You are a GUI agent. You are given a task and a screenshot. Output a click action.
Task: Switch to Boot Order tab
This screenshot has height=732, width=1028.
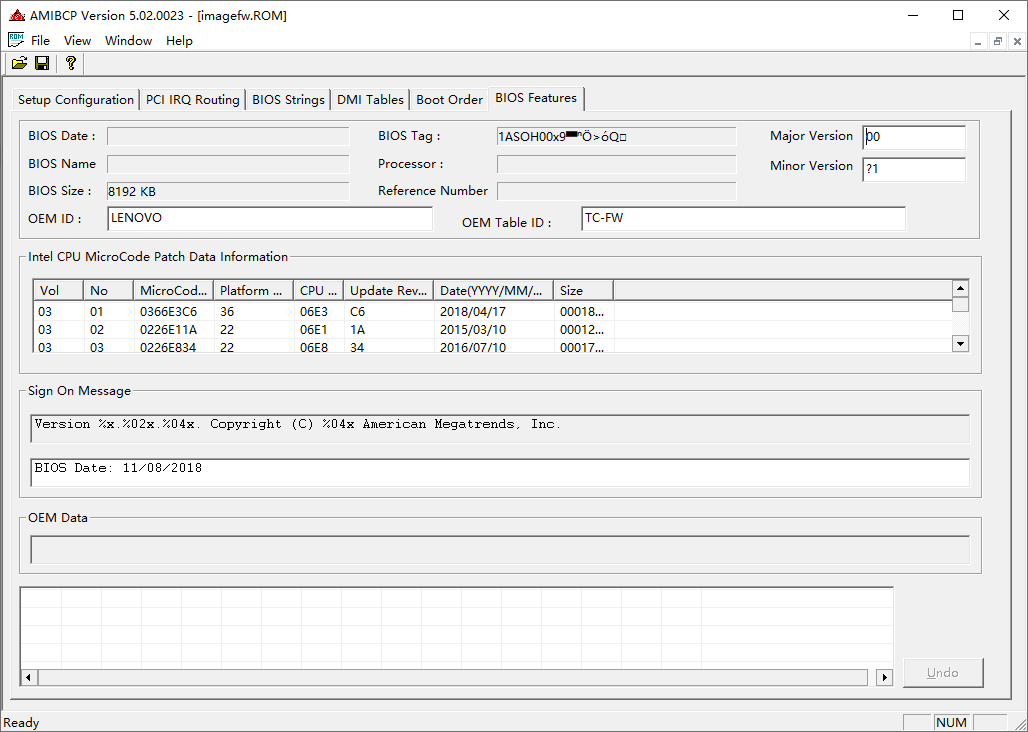(449, 100)
